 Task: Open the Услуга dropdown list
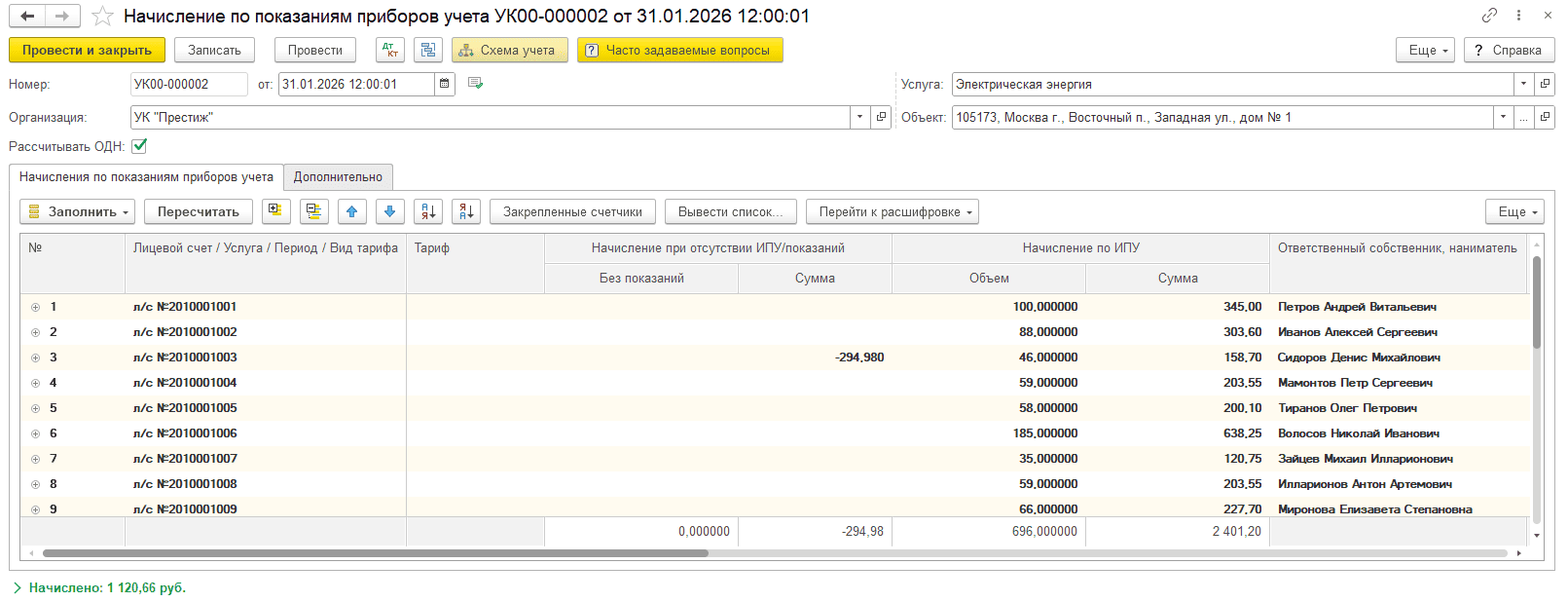(1523, 85)
